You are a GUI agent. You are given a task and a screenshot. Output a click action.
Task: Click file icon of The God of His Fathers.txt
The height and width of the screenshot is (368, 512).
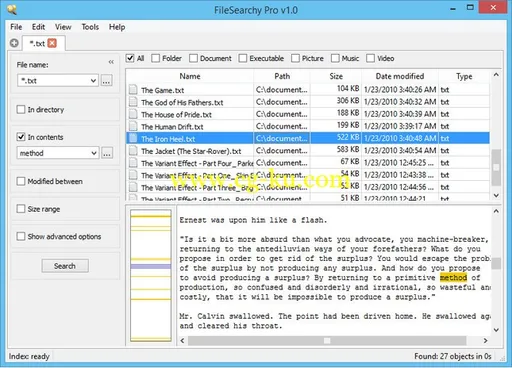pyautogui.click(x=133, y=102)
